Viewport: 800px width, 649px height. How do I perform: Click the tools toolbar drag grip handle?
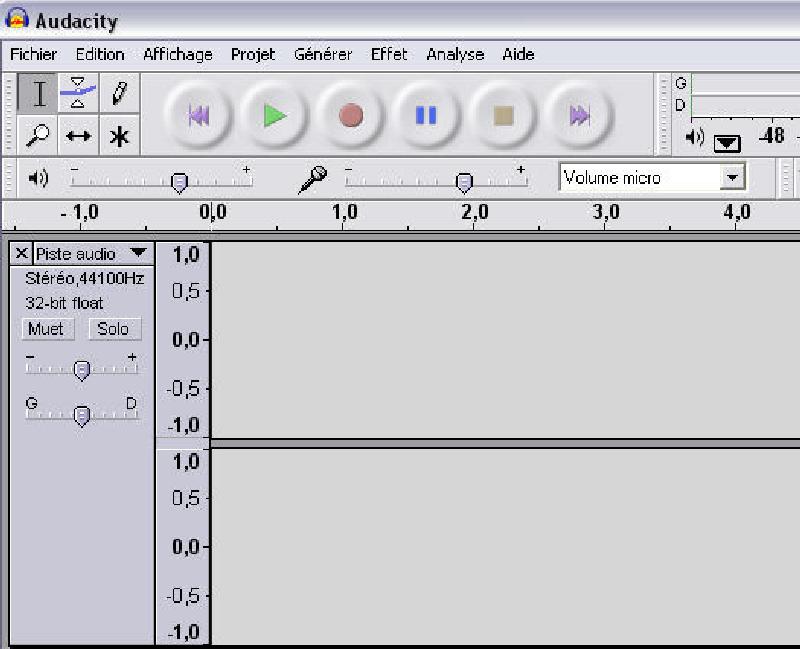8,114
